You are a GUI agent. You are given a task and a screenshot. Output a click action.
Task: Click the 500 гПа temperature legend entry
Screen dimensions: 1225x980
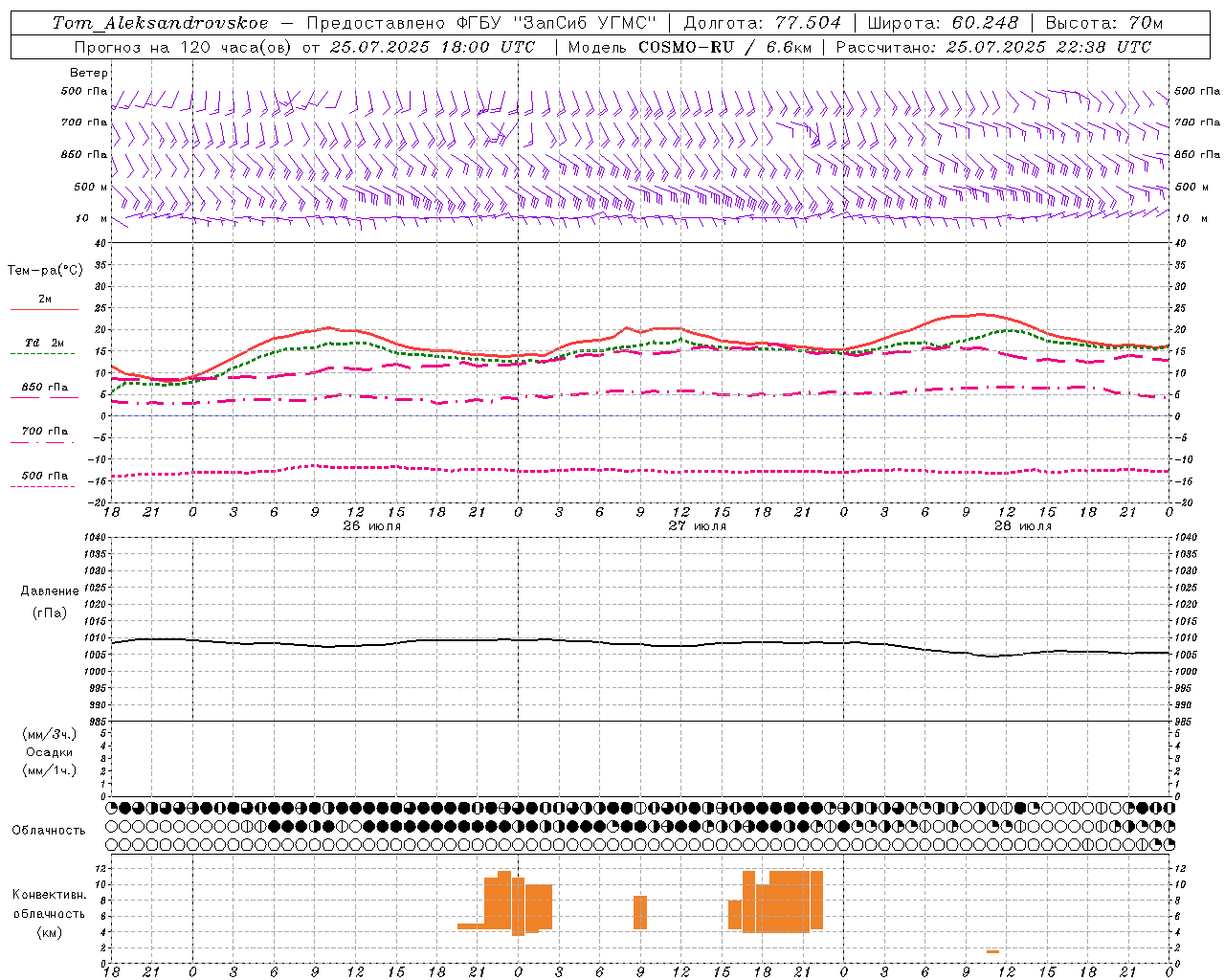tap(45, 476)
